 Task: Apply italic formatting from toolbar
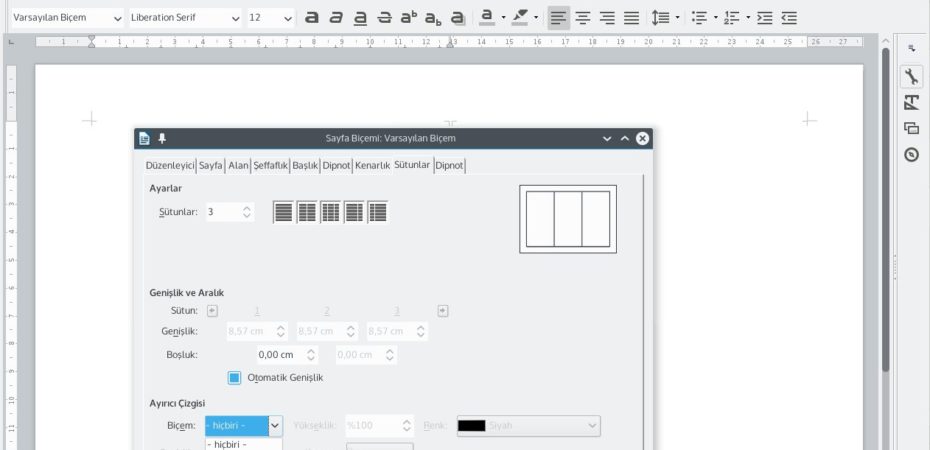tap(336, 18)
